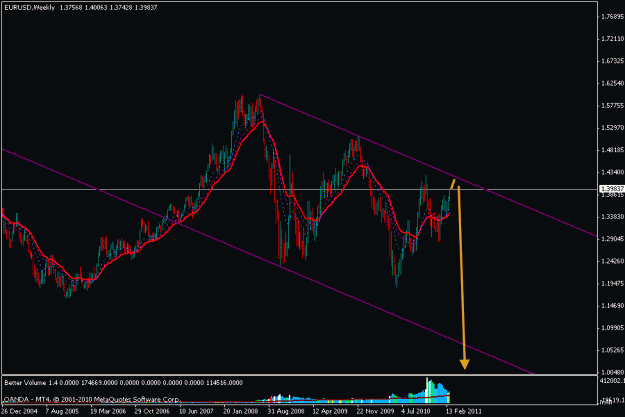Click the 29 Oct 2006 time axis label
Image resolution: width=625 pixels, height=417 pixels.
coord(152,412)
